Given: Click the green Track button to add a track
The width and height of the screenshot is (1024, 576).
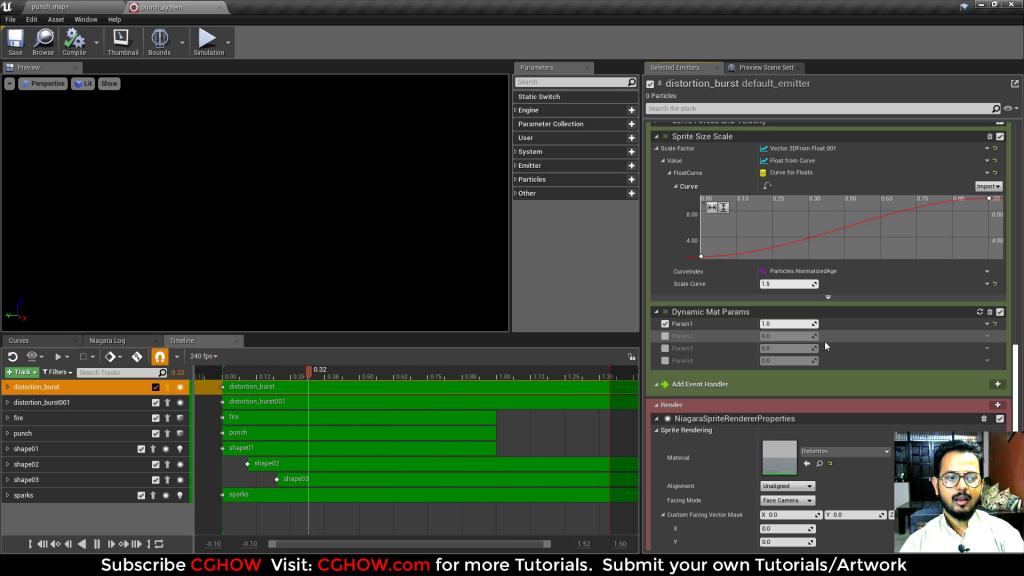Looking at the screenshot, I should click(21, 372).
